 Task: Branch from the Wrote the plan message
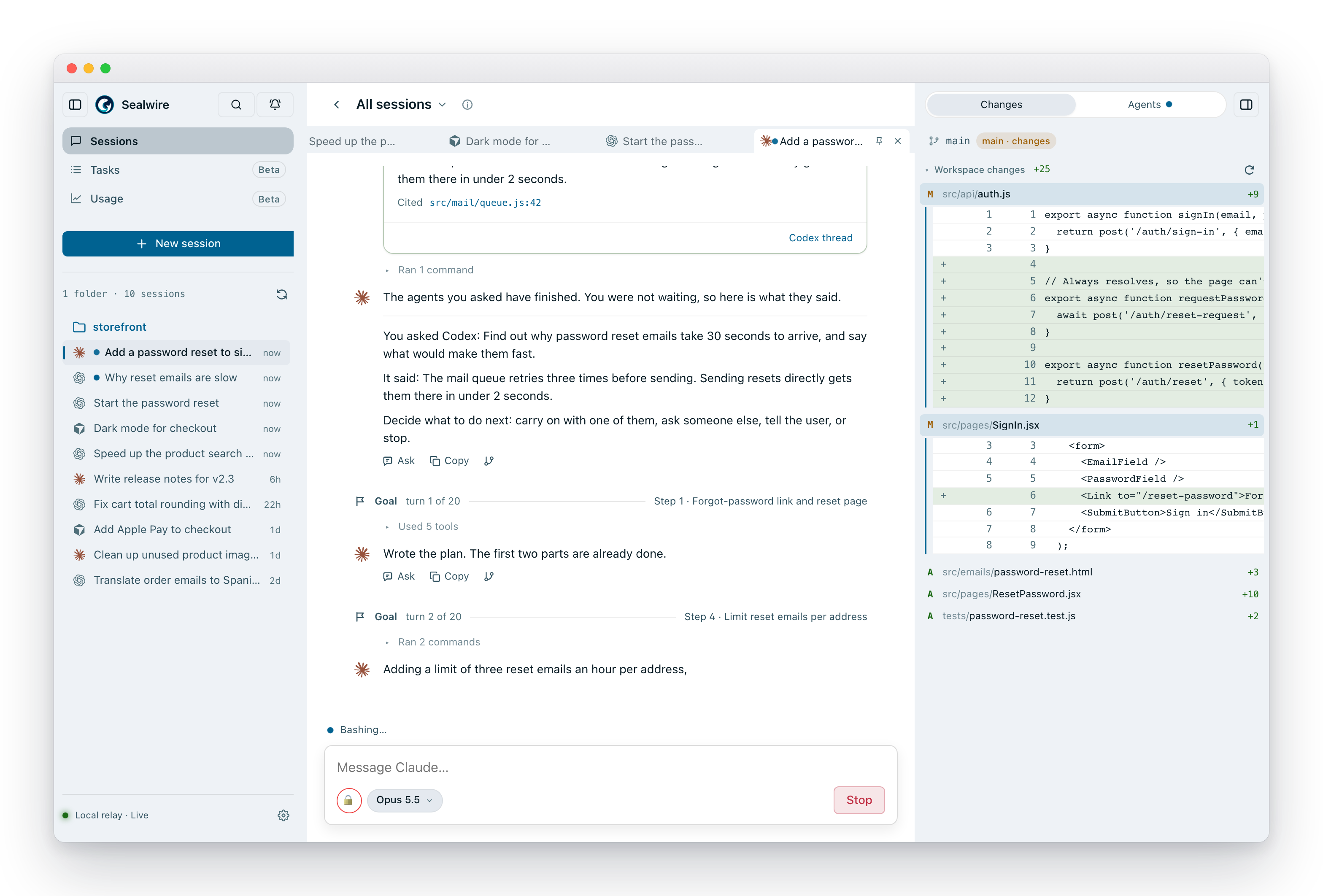tap(489, 577)
